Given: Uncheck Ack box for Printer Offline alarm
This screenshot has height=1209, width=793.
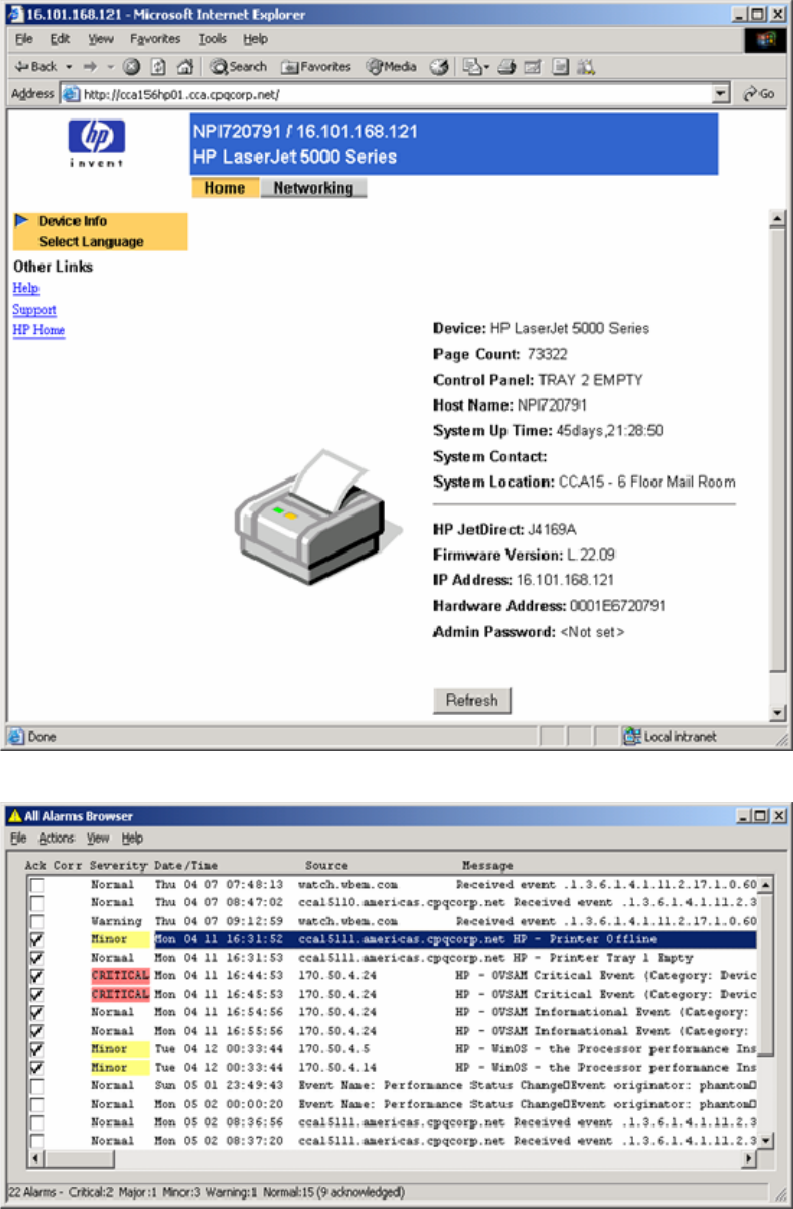Looking at the screenshot, I should 37,940.
